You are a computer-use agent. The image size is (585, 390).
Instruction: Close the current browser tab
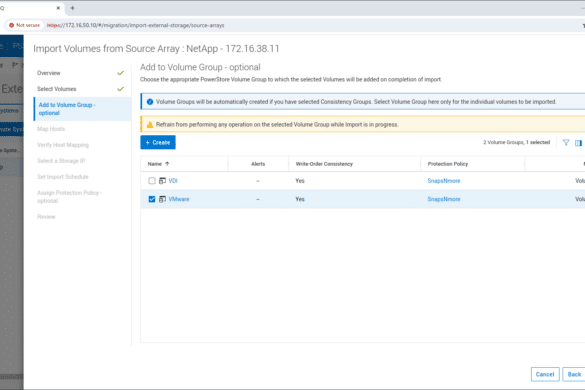(x=58, y=8)
